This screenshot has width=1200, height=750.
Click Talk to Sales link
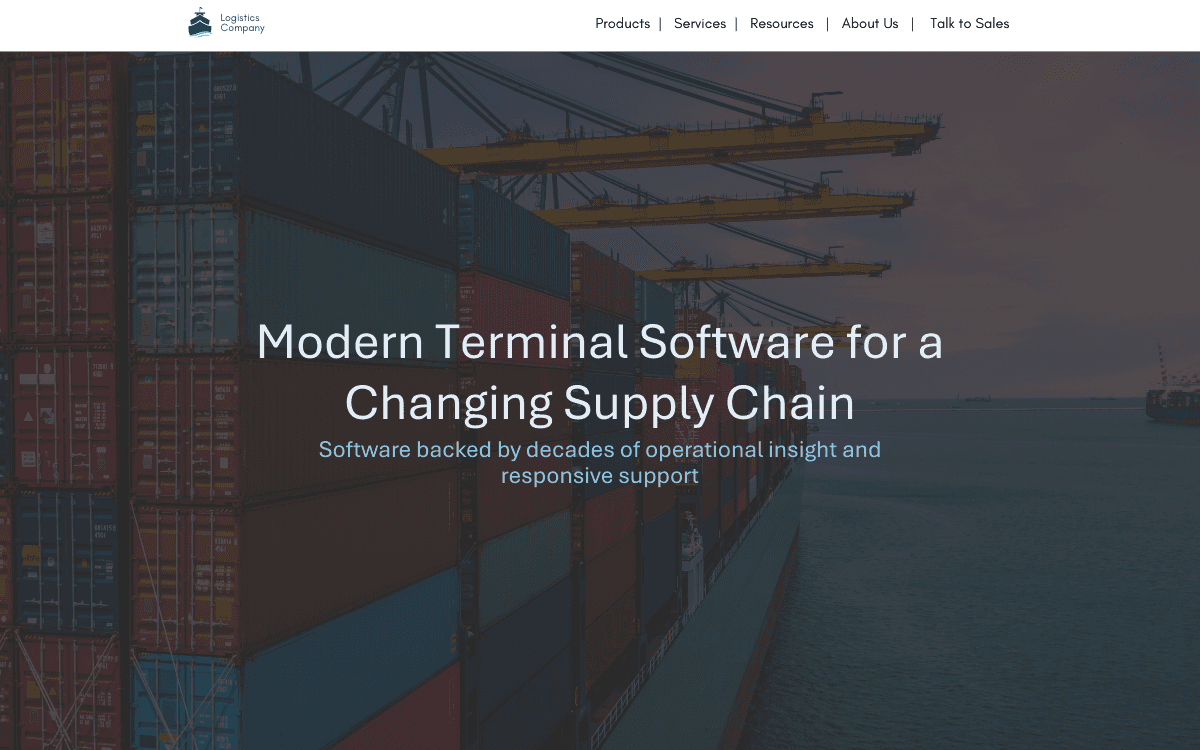coord(969,24)
